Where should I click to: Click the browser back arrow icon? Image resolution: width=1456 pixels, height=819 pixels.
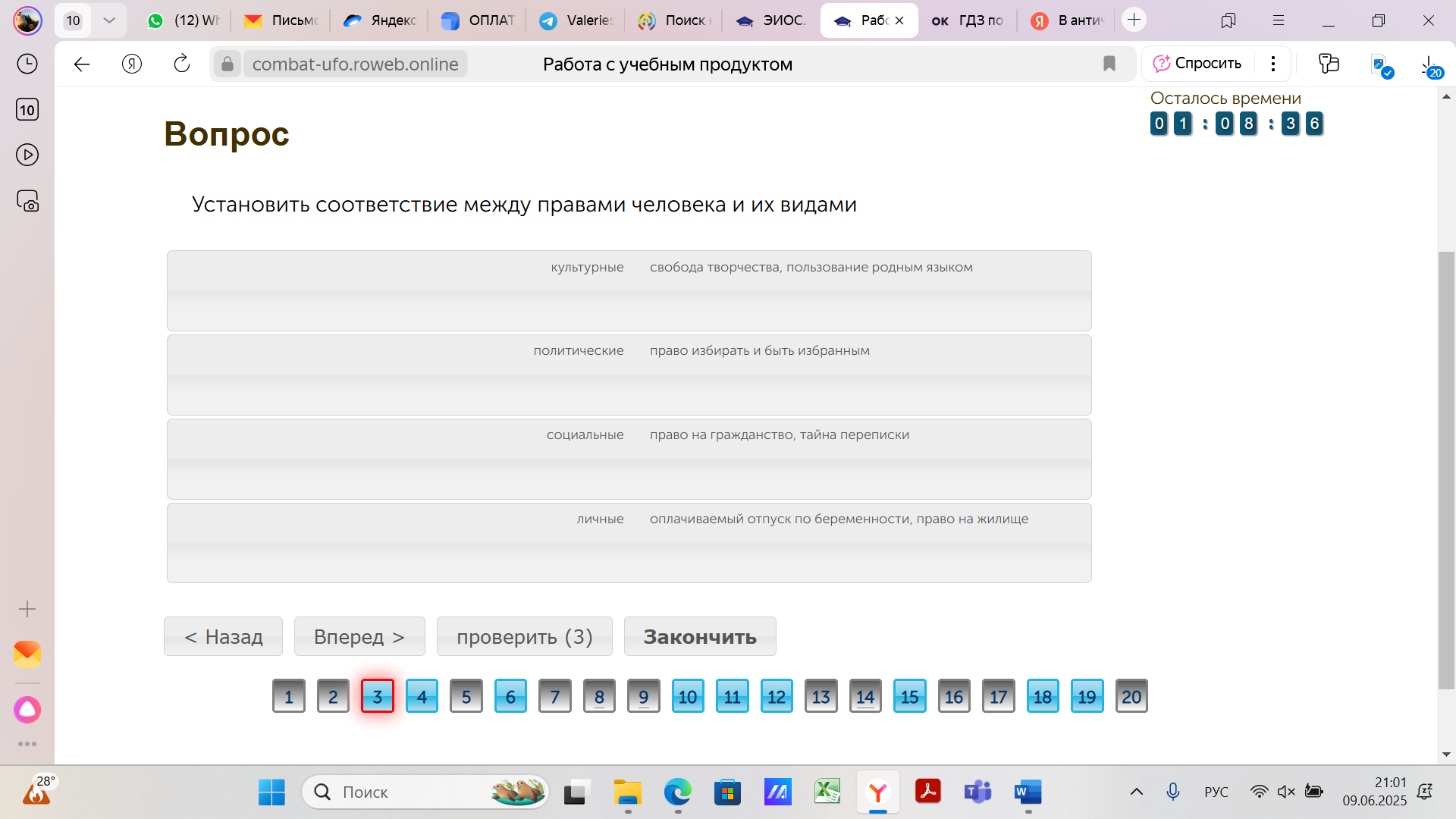click(82, 64)
